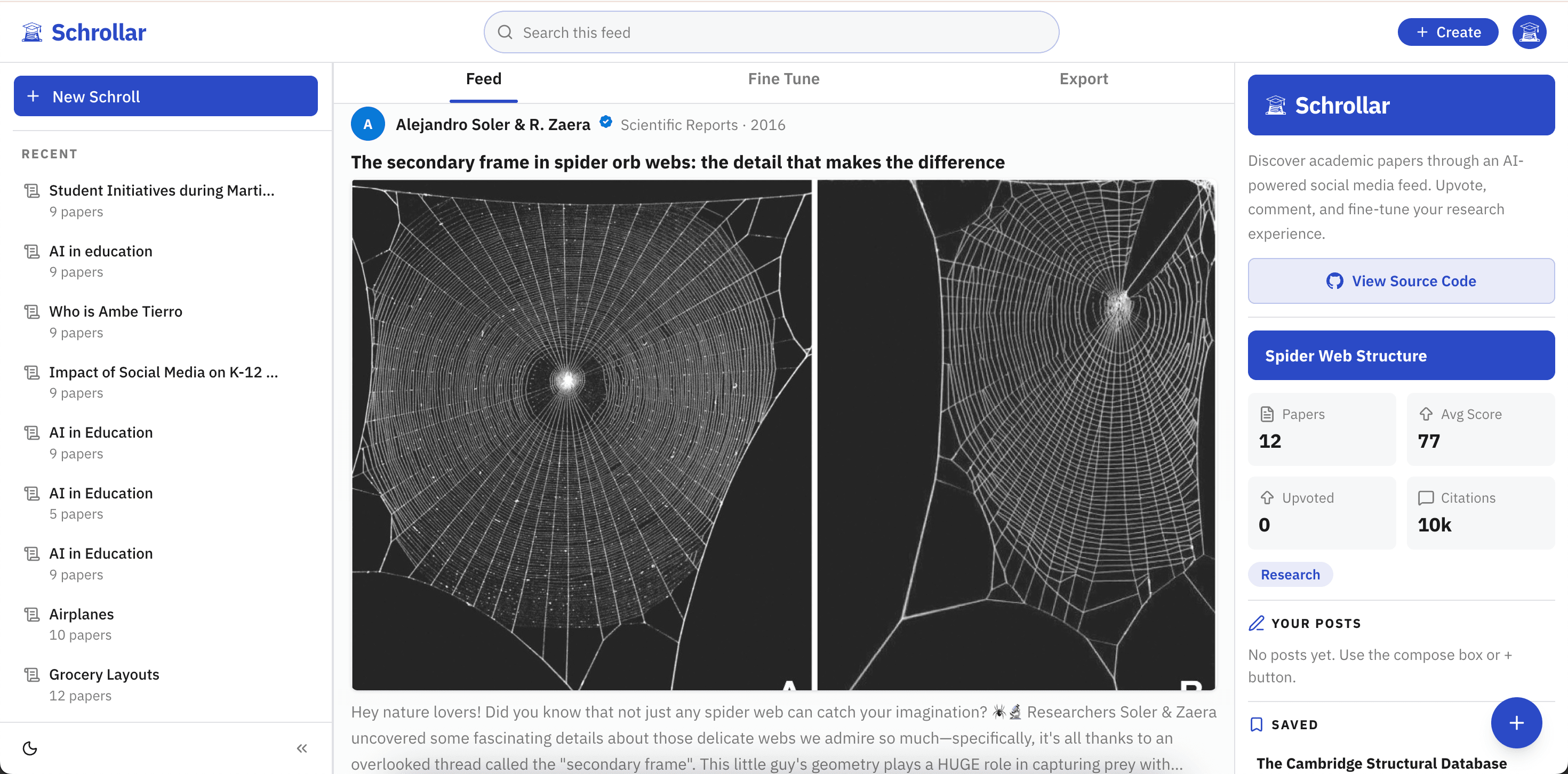Viewport: 1568px width, 774px height.
Task: Open the user profile avatar
Action: click(1529, 32)
